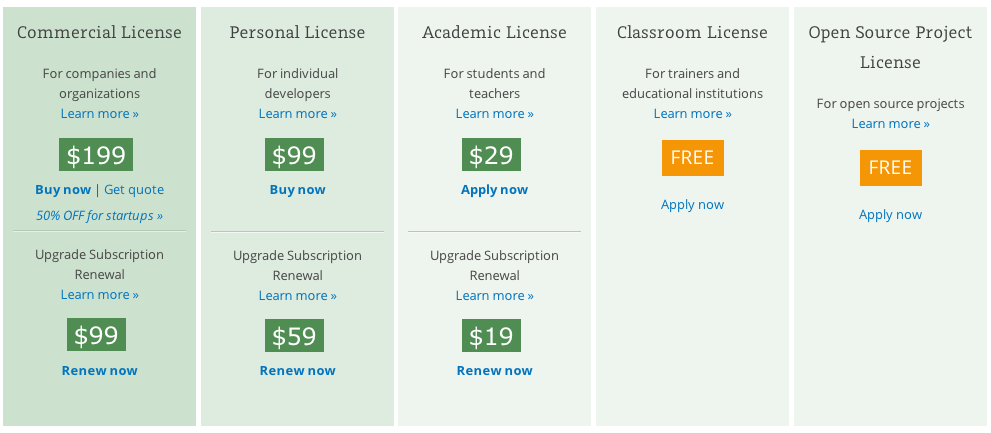The height and width of the screenshot is (433, 991).
Task: Click Renew now under the $19 renewal price
Action: 495,370
